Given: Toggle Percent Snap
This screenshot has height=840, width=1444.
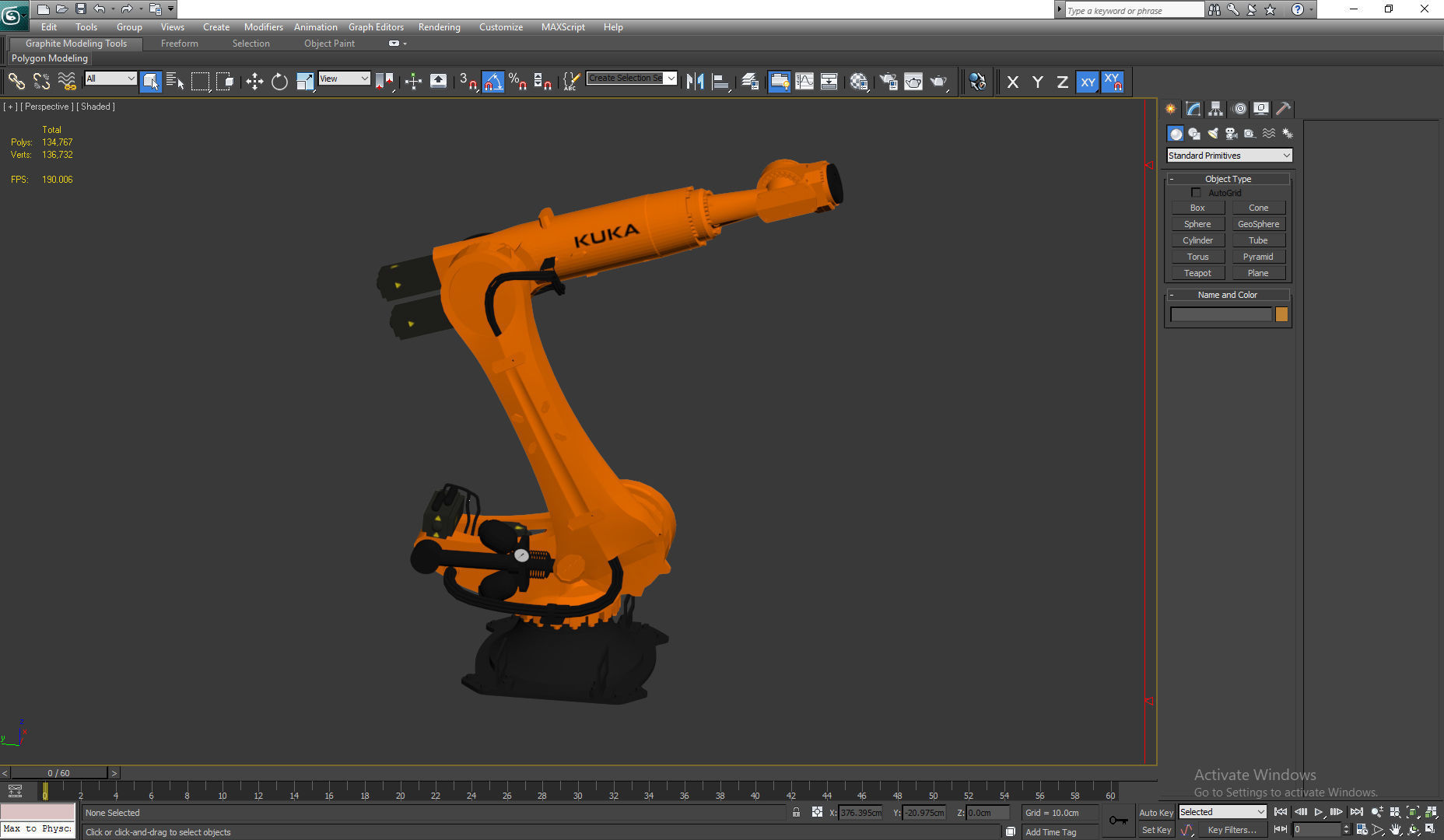Looking at the screenshot, I should point(518,81).
